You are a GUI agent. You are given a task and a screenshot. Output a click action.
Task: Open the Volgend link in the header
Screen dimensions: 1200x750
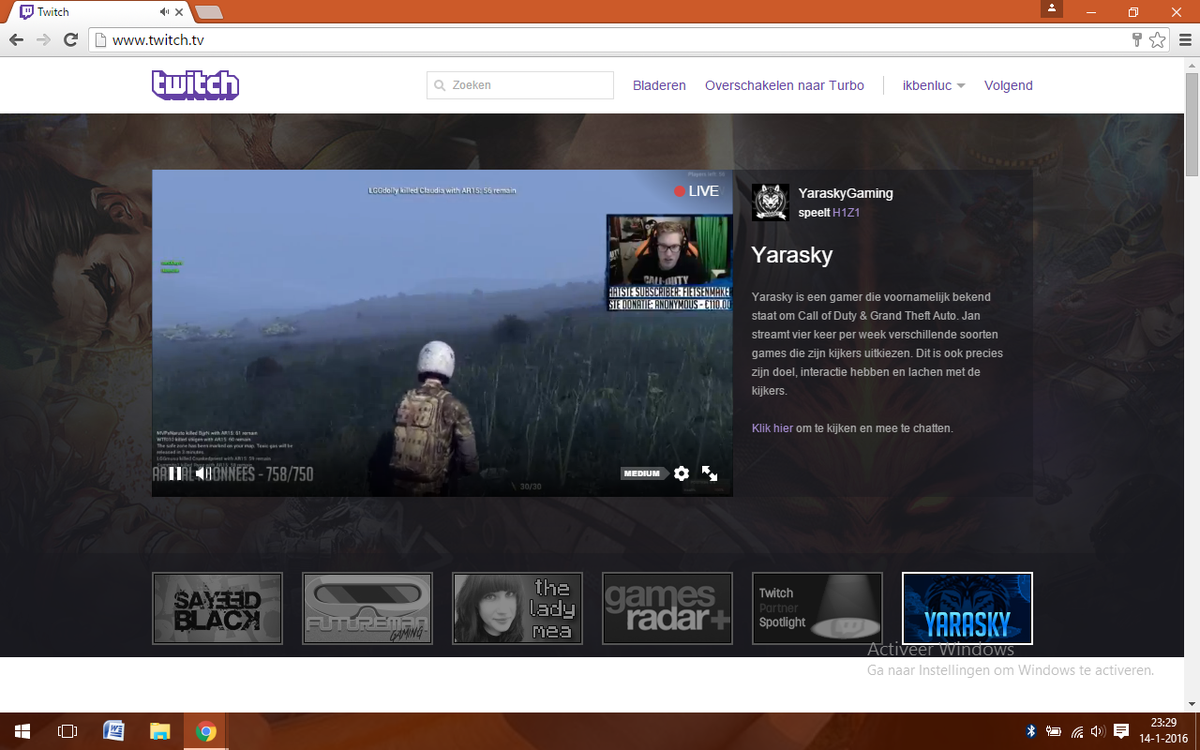pos(1008,85)
